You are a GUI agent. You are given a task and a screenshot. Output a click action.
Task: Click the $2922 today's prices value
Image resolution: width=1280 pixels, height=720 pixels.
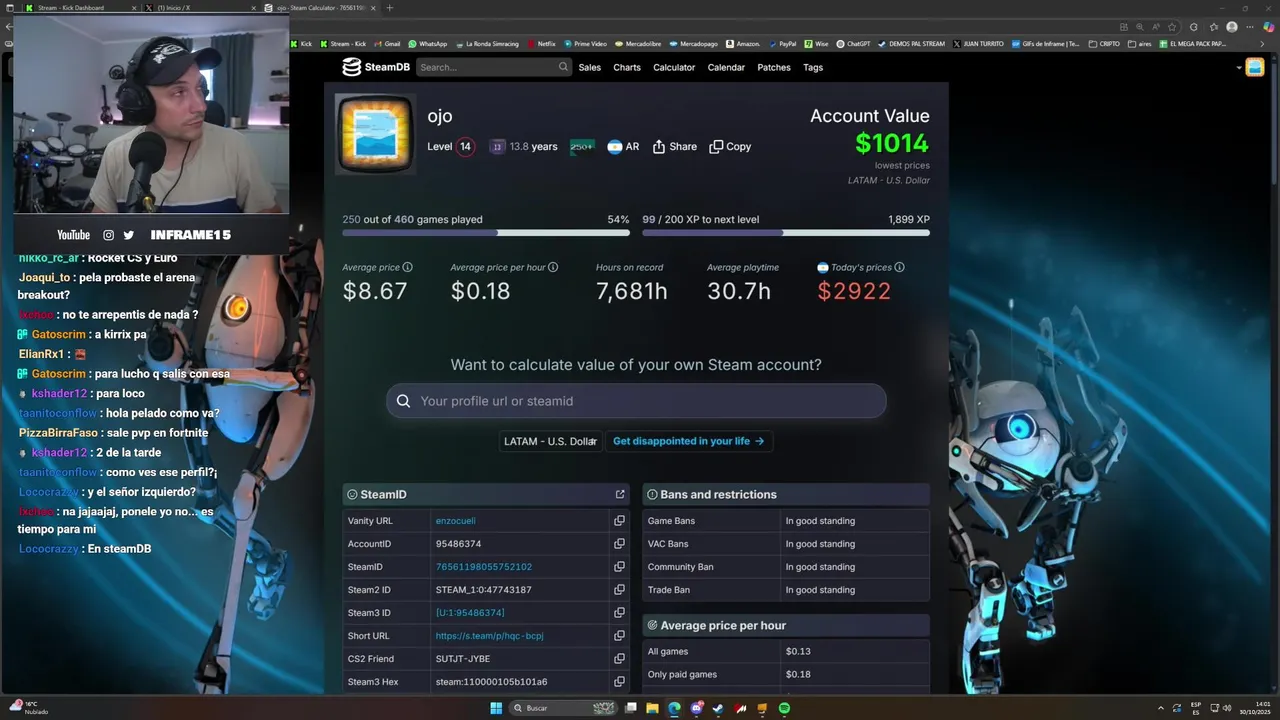pyautogui.click(x=854, y=291)
